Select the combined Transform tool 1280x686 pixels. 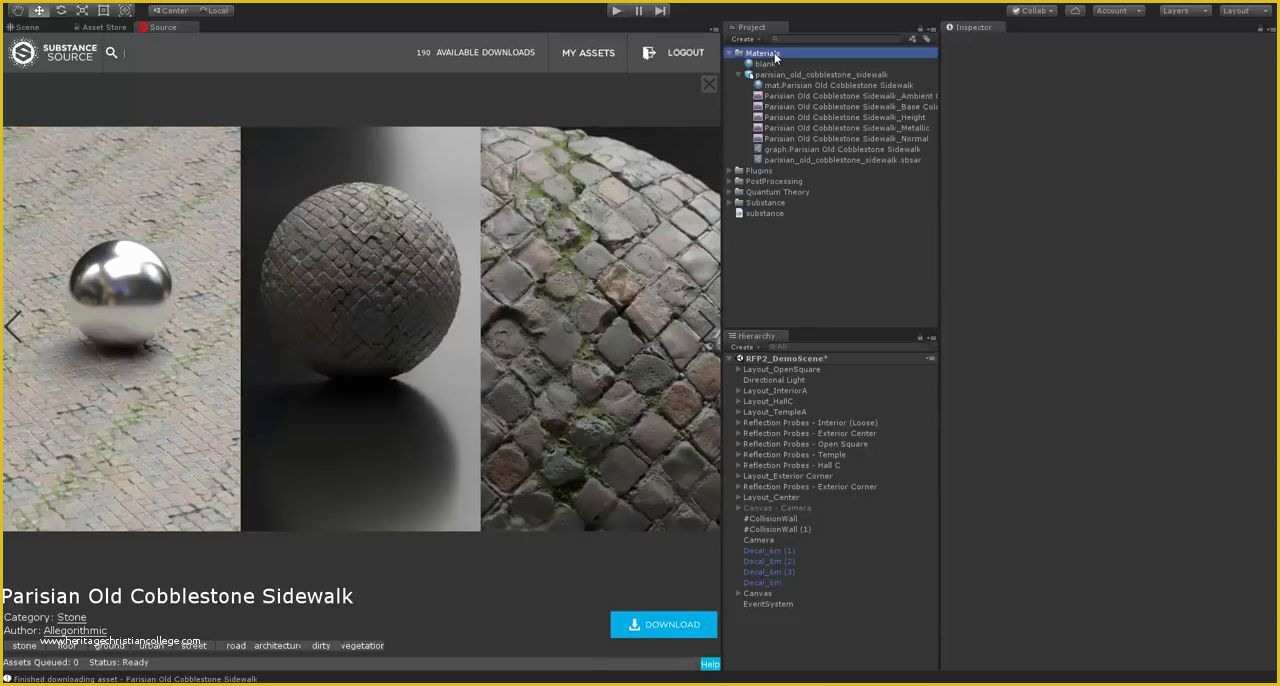[125, 10]
